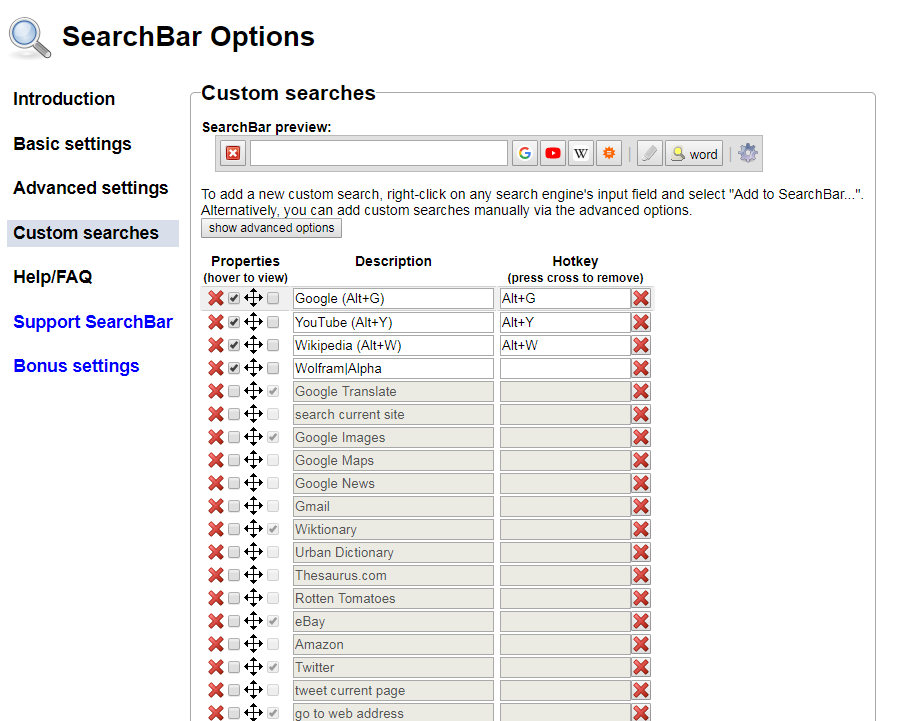901x721 pixels.
Task: Uncheck the enabled checkbox for Wolfram|Alpha
Action: [x=234, y=368]
